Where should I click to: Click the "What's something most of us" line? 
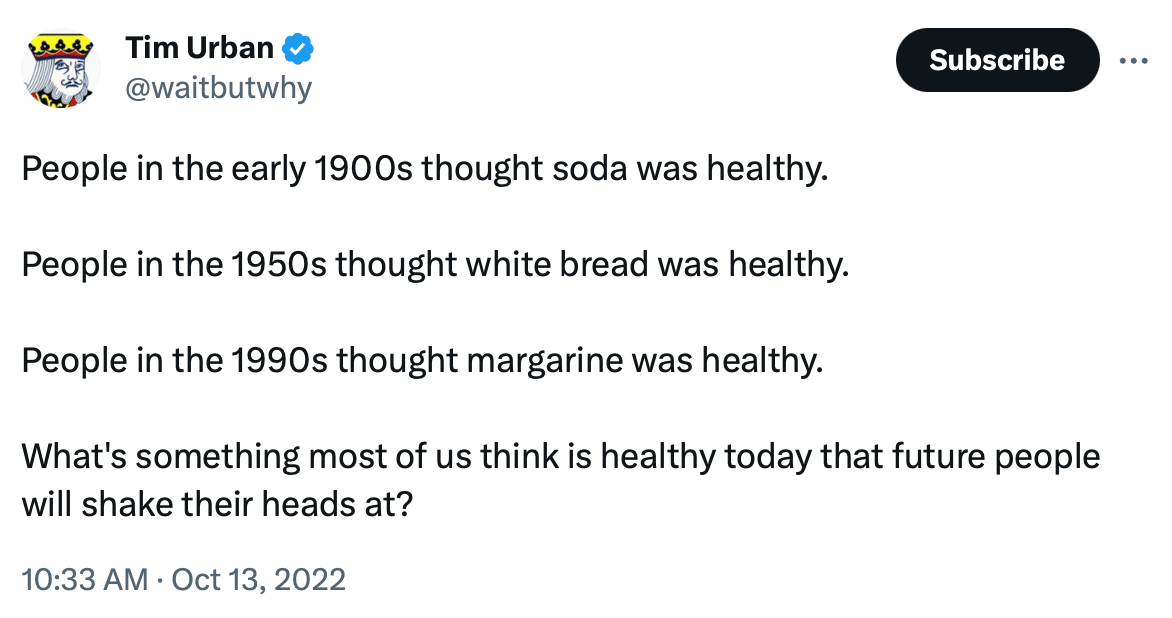pyautogui.click(x=561, y=457)
